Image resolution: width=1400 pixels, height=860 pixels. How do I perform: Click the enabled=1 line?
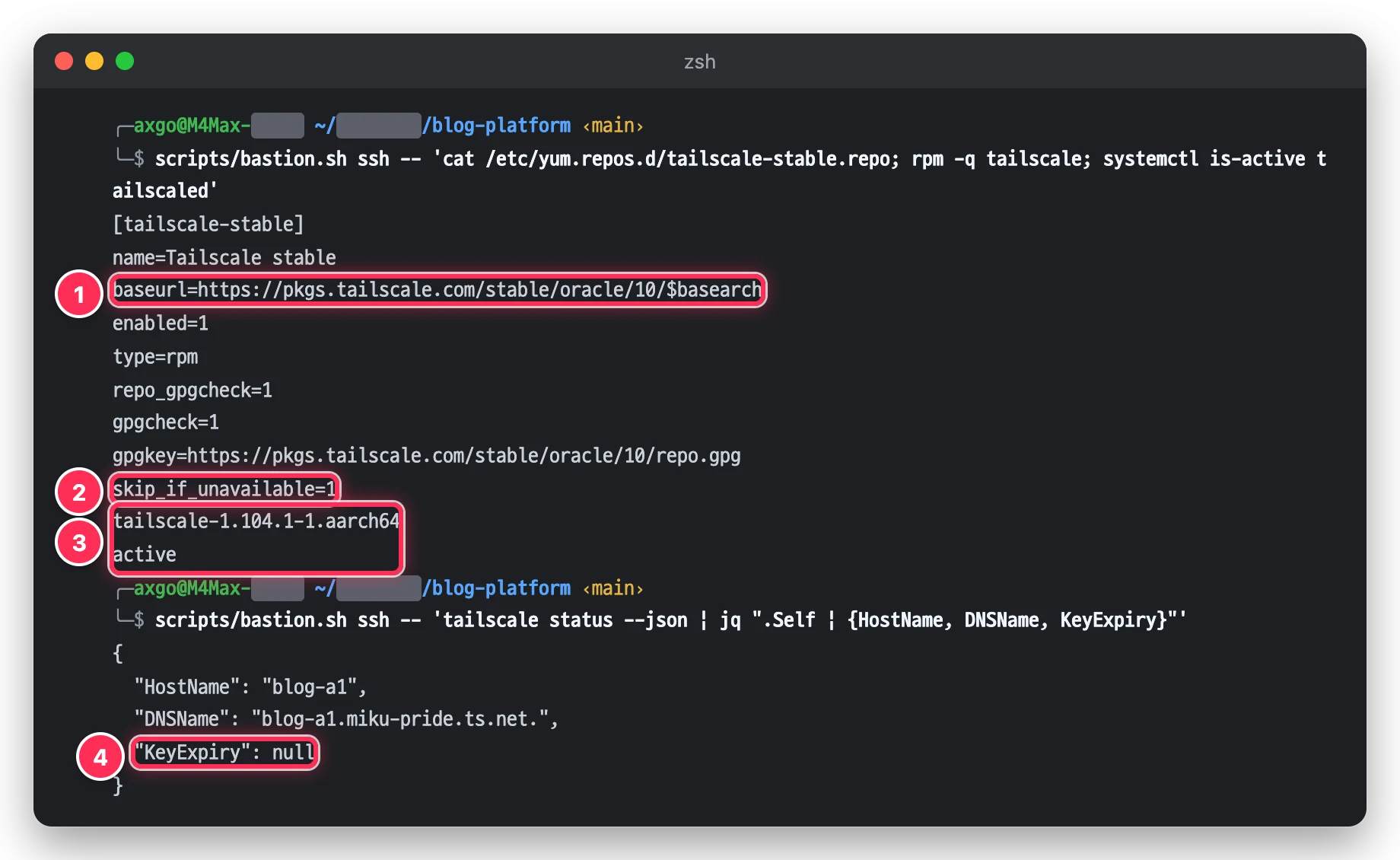click(x=161, y=323)
